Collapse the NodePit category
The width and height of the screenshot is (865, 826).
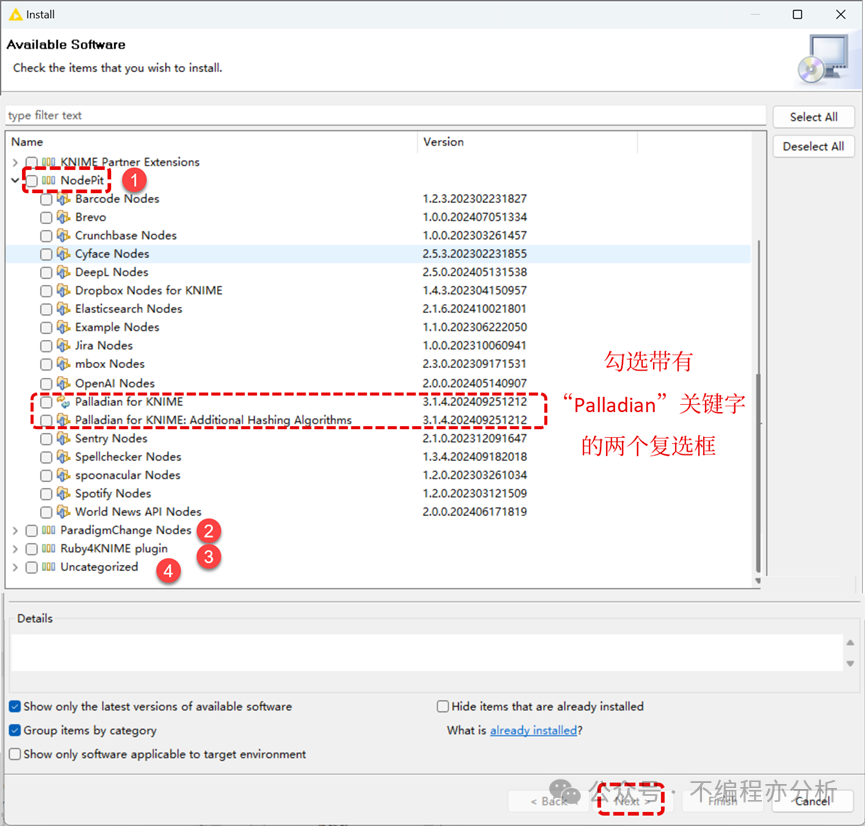tap(15, 180)
